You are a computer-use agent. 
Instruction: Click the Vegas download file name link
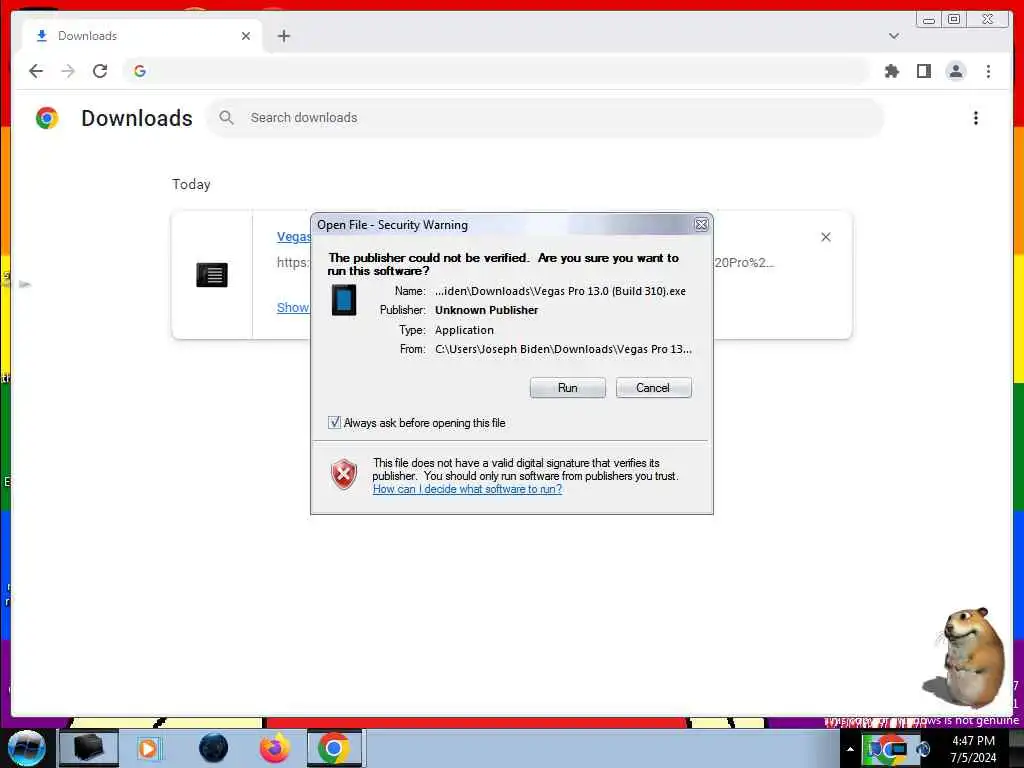[294, 237]
